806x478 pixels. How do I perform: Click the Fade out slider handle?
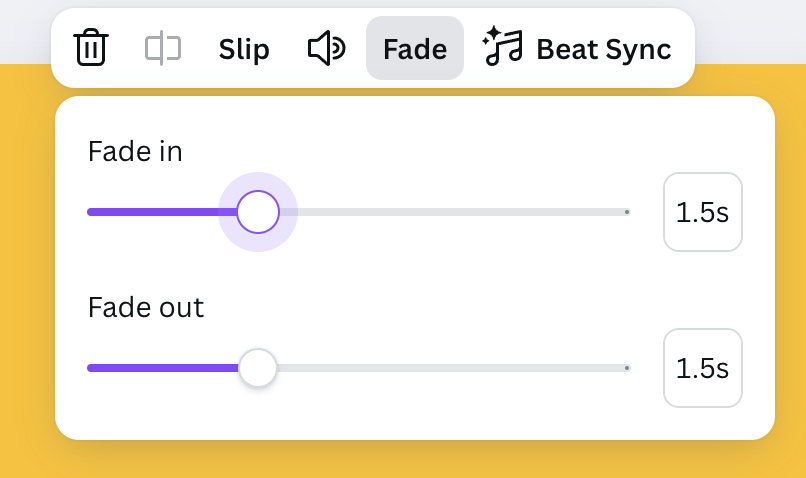pyautogui.click(x=258, y=368)
